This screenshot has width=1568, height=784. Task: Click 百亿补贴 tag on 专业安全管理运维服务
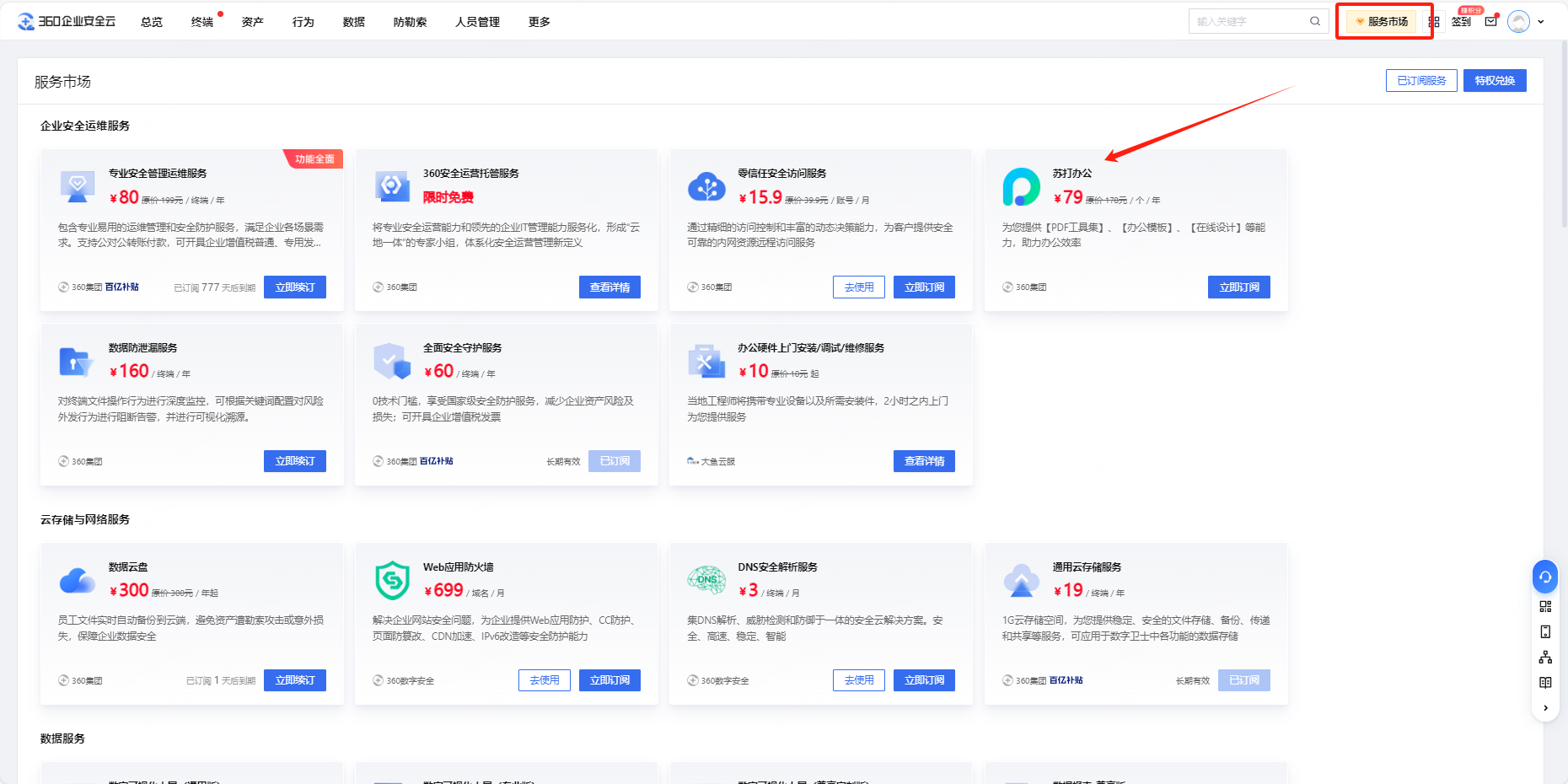[x=122, y=287]
